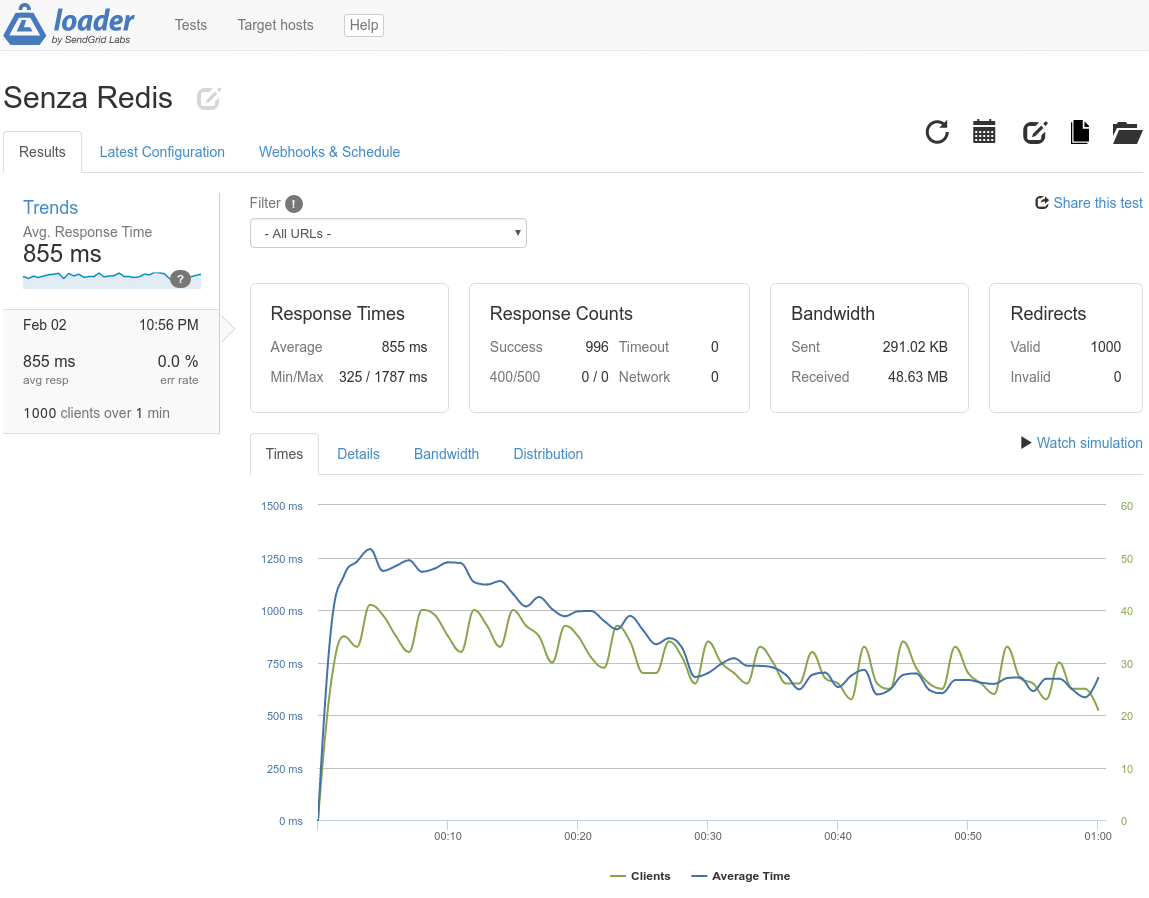Clone this test using the document icon
The image size is (1149, 898).
(x=1080, y=132)
